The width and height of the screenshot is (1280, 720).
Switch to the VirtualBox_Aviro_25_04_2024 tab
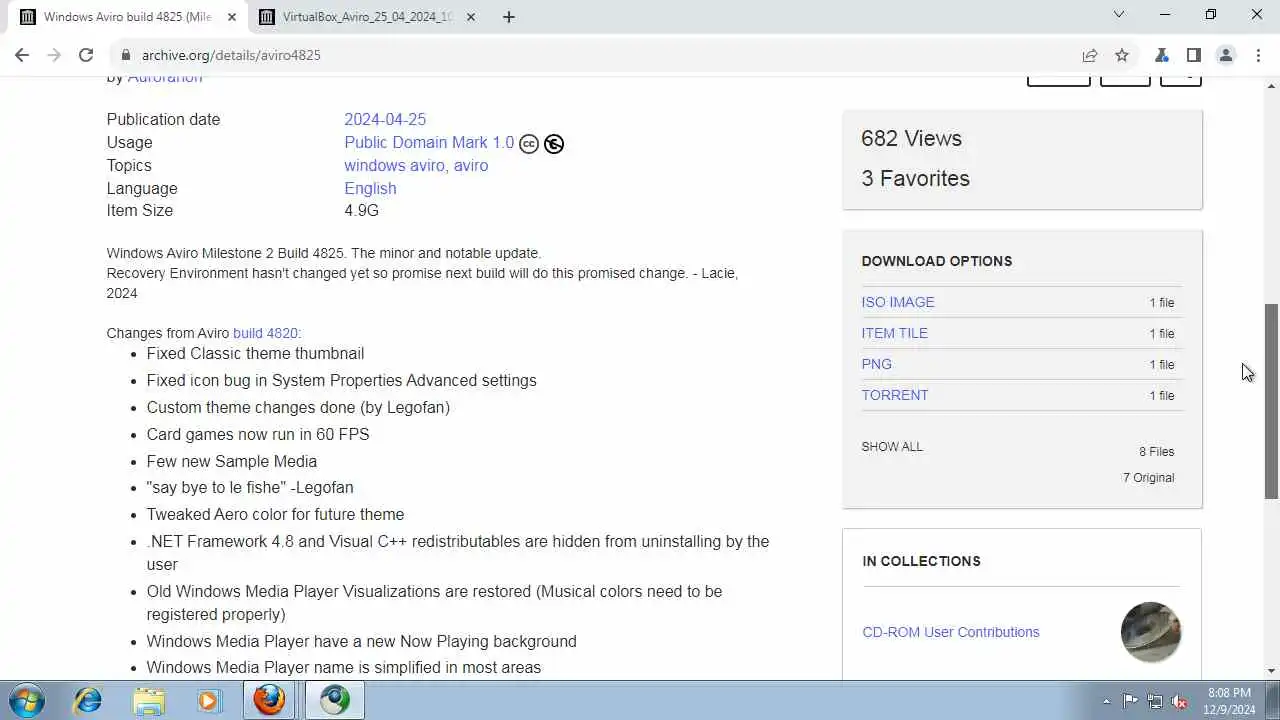click(x=368, y=17)
